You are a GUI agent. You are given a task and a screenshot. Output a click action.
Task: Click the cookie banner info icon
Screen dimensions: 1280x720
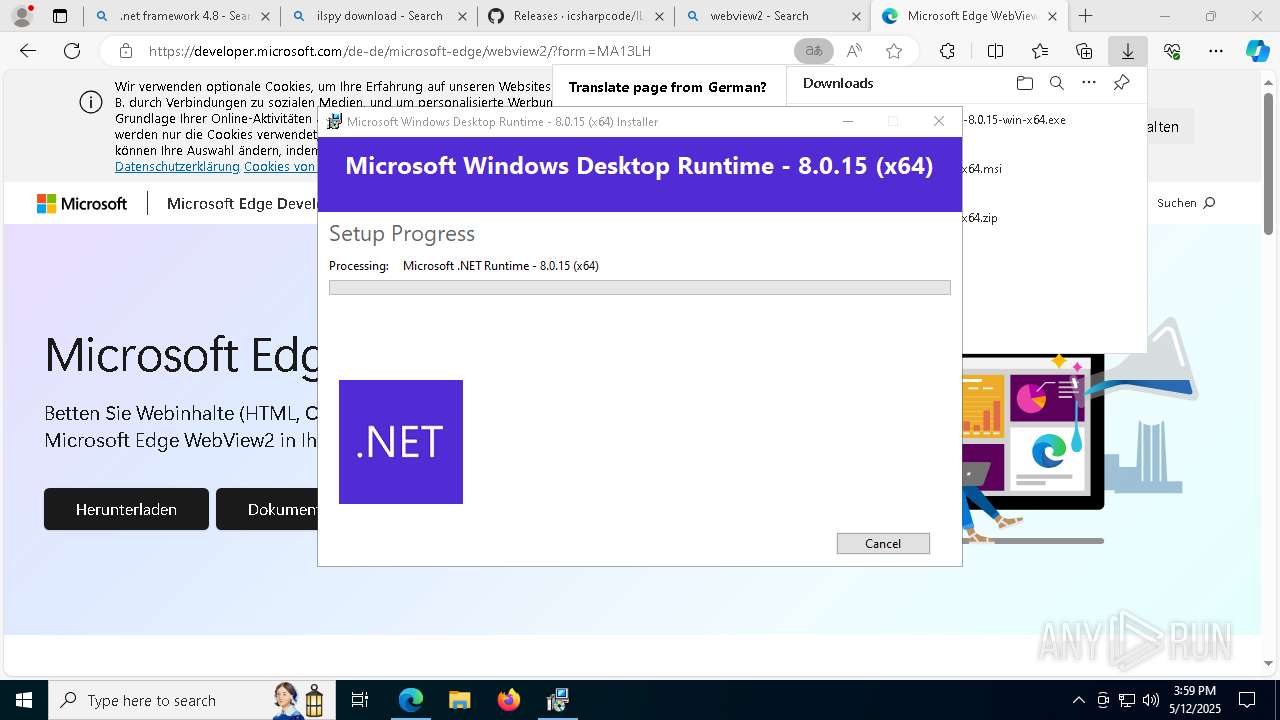pyautogui.click(x=90, y=103)
